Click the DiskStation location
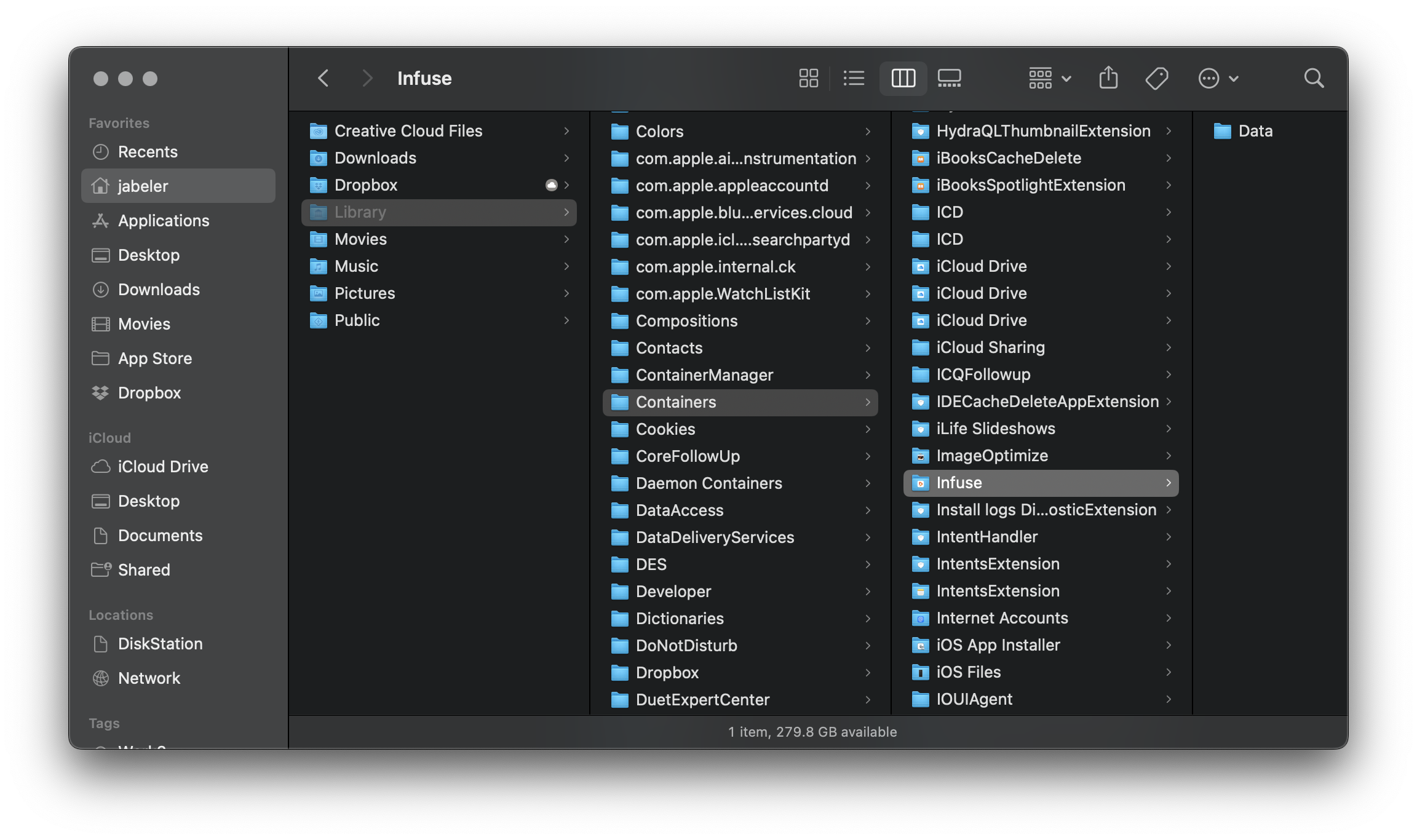Viewport: 1417px width, 840px height. (160, 644)
